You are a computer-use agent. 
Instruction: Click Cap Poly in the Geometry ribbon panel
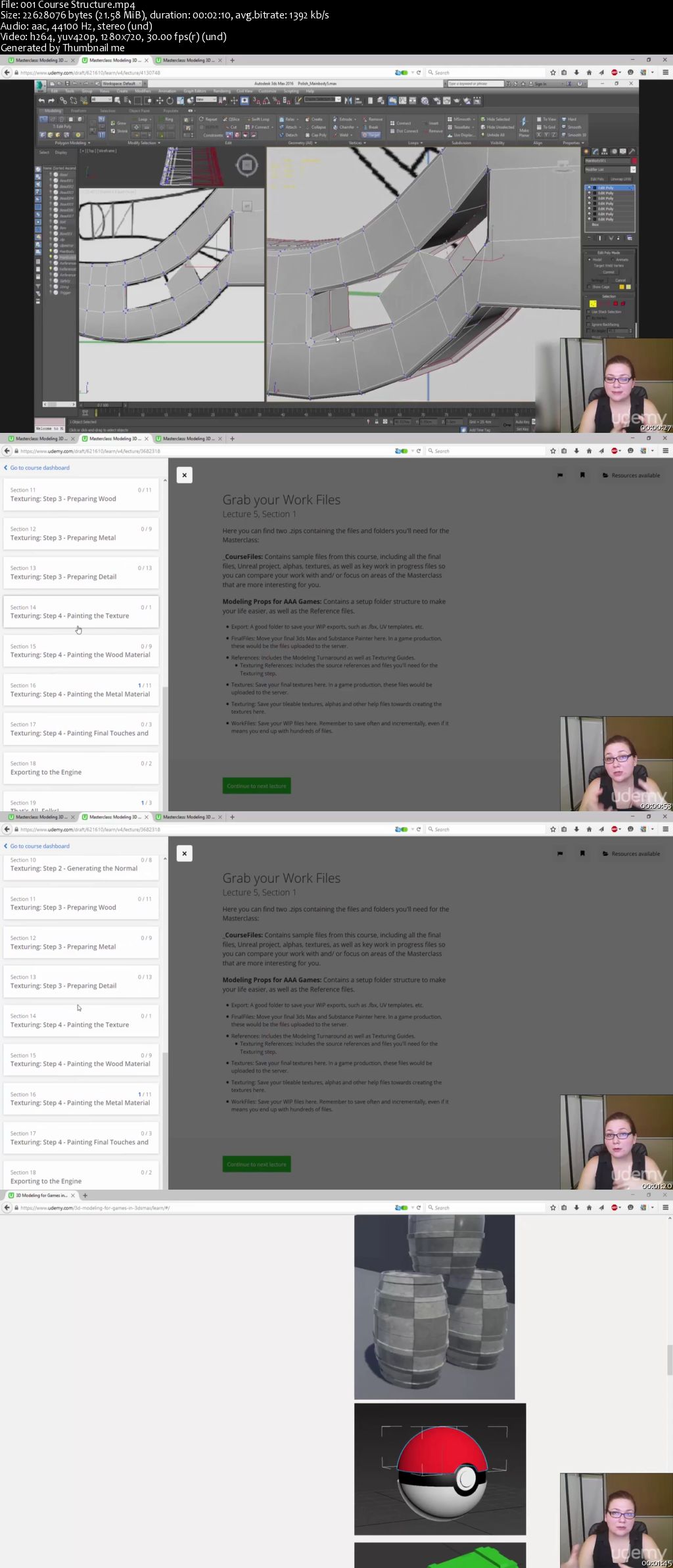tap(316, 135)
